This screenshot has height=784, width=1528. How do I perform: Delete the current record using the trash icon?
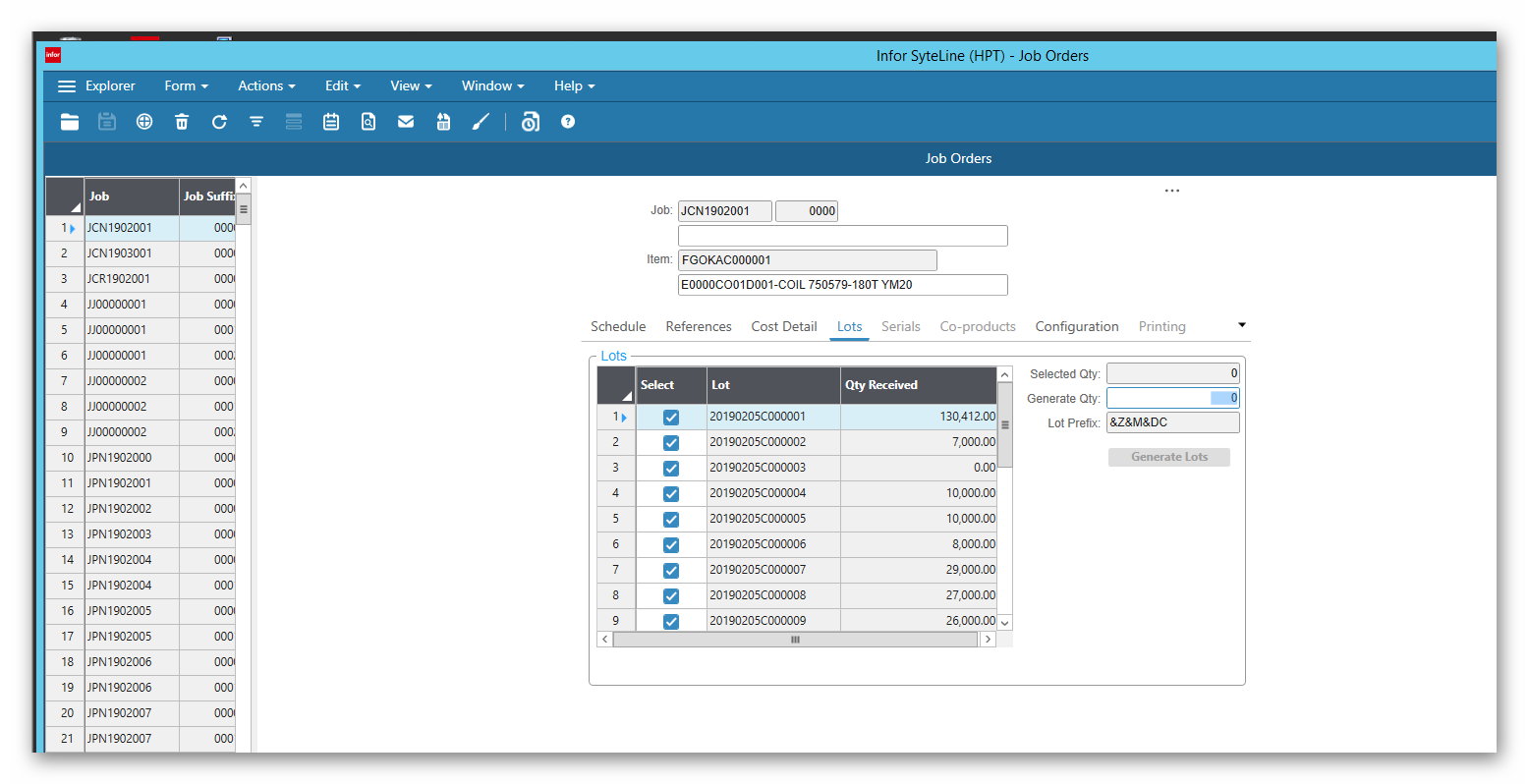point(182,122)
